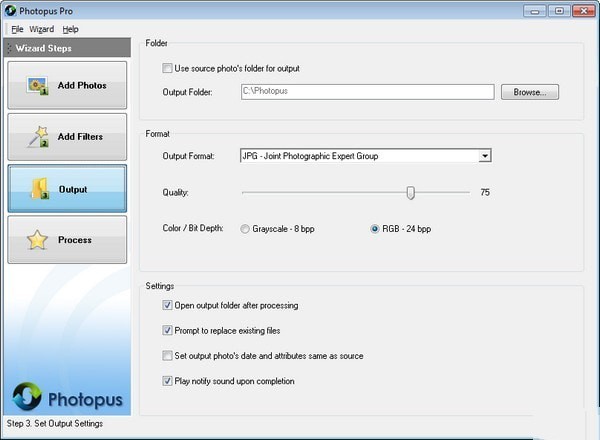
Task: Select RGB - 24 bpp color depth
Action: tap(375, 229)
